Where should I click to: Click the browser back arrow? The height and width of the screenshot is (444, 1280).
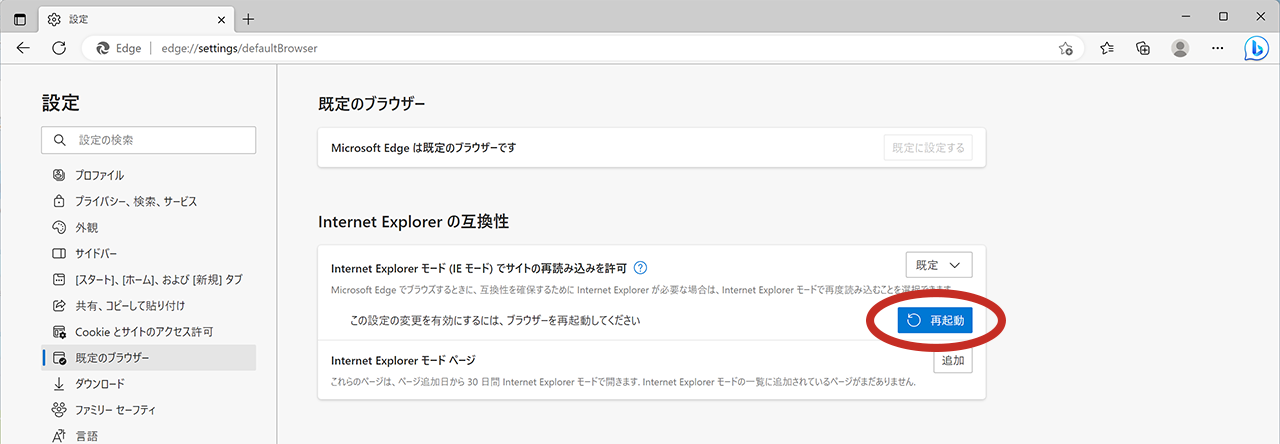tap(23, 48)
